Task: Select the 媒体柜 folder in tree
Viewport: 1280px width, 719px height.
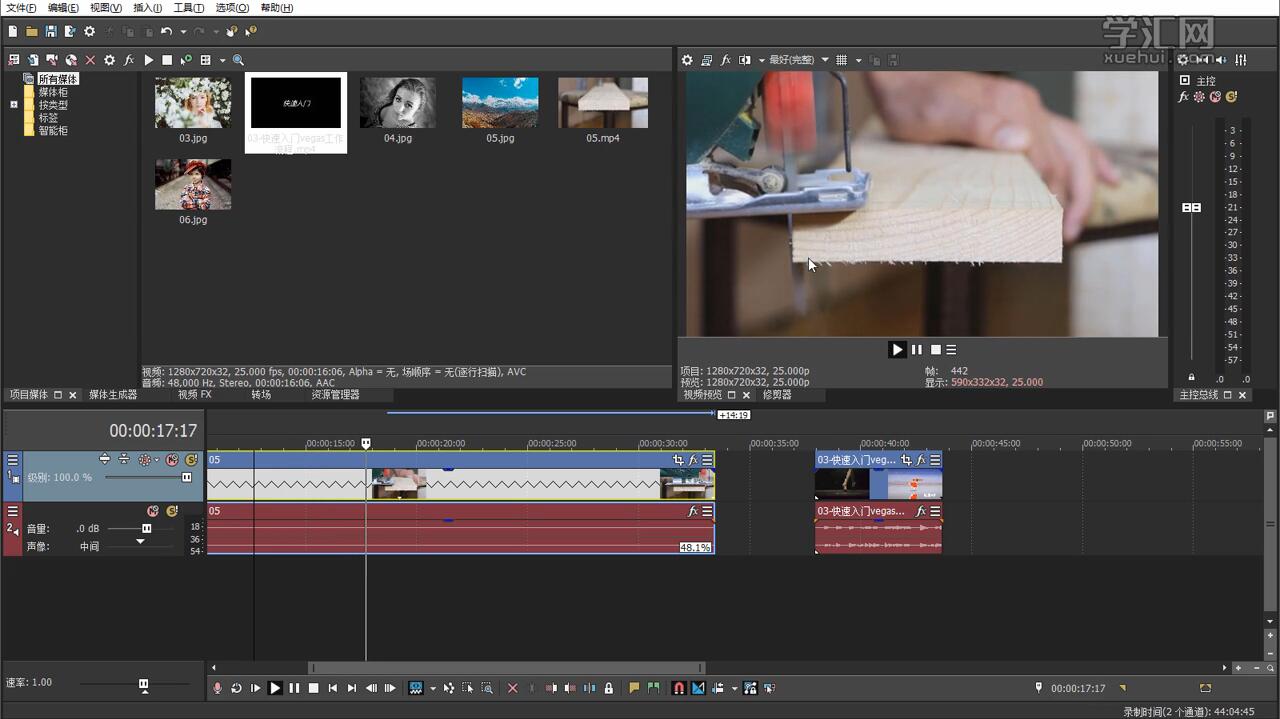Action: 53,92
